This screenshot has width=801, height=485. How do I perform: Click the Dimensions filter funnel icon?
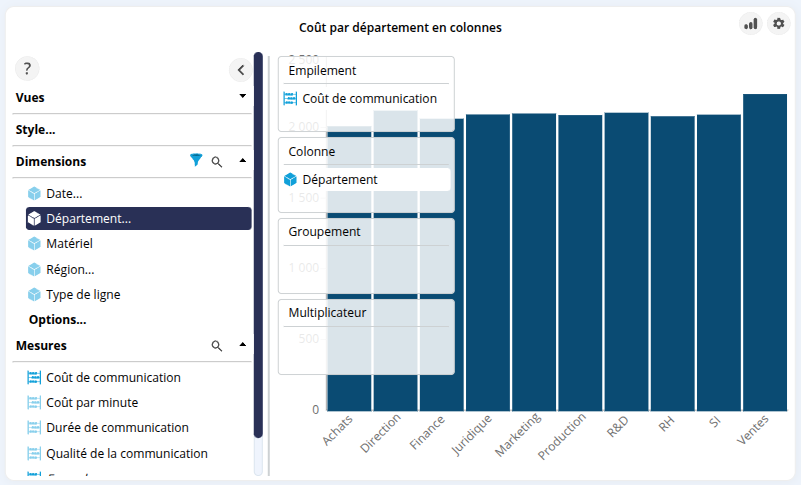point(196,160)
